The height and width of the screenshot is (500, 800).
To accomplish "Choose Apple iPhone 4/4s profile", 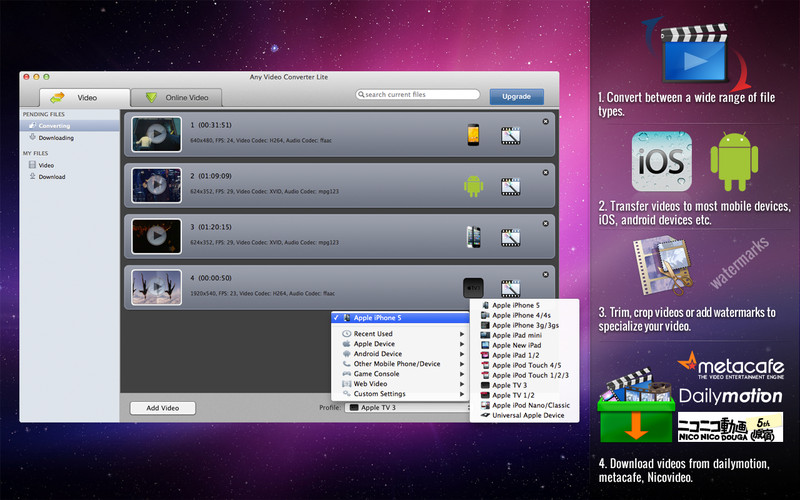I will pos(524,315).
